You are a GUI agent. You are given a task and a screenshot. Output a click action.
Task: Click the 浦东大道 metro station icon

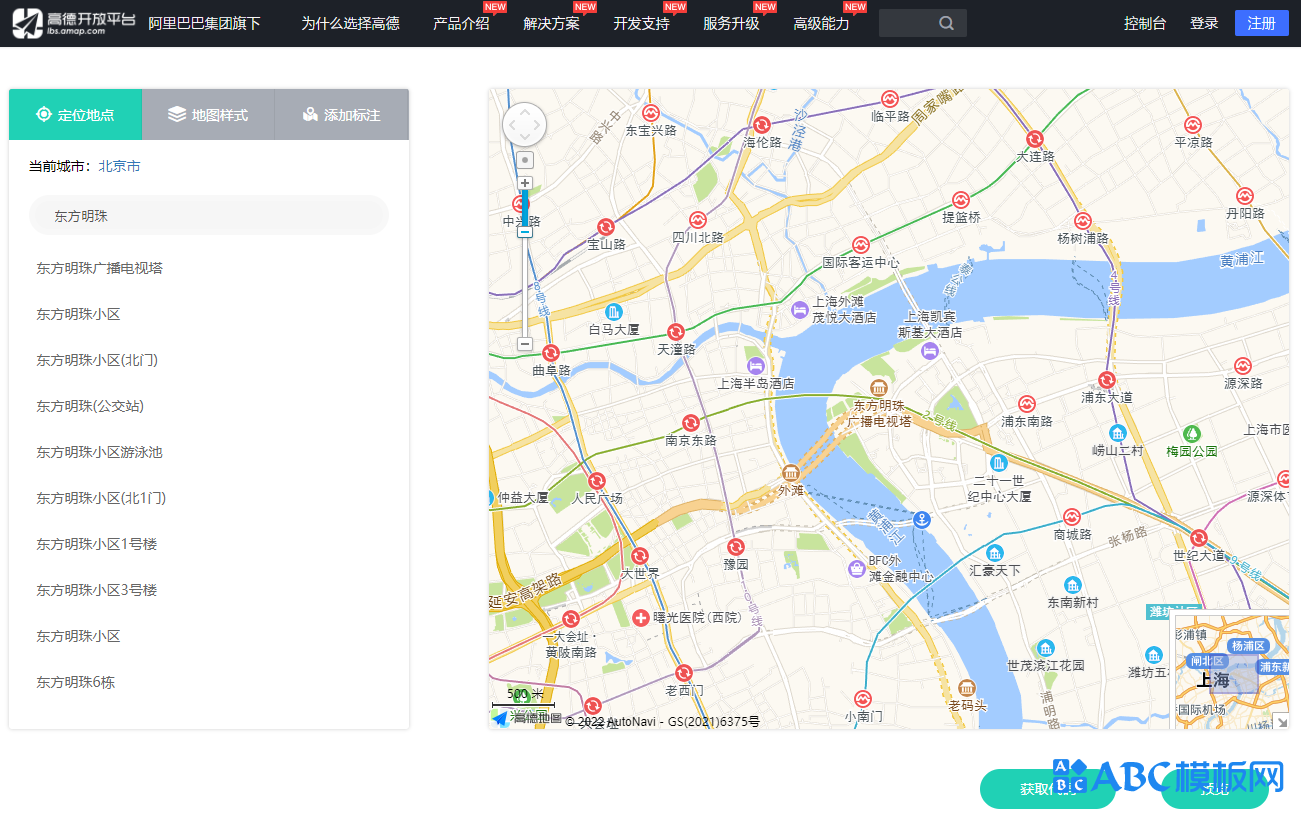point(1106,380)
